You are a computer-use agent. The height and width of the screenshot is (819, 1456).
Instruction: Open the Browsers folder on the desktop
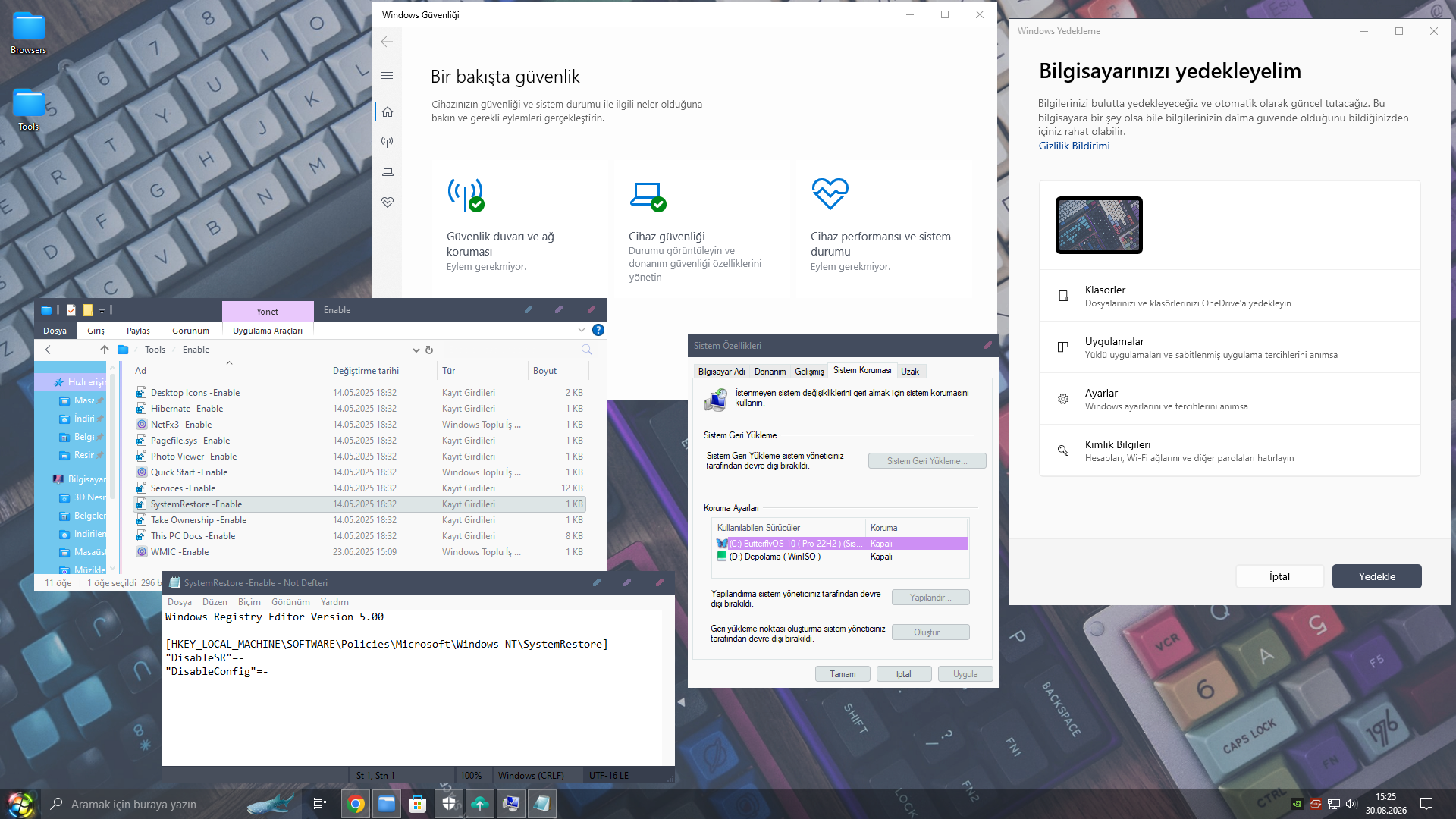coord(29,33)
